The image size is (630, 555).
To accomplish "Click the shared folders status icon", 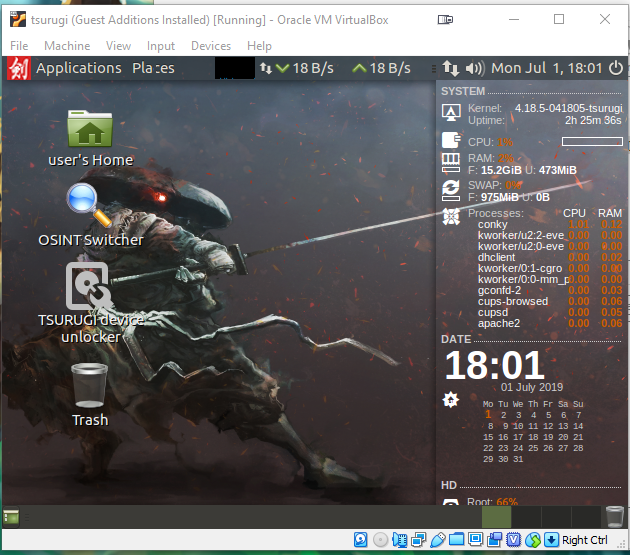I will pyautogui.click(x=456, y=540).
